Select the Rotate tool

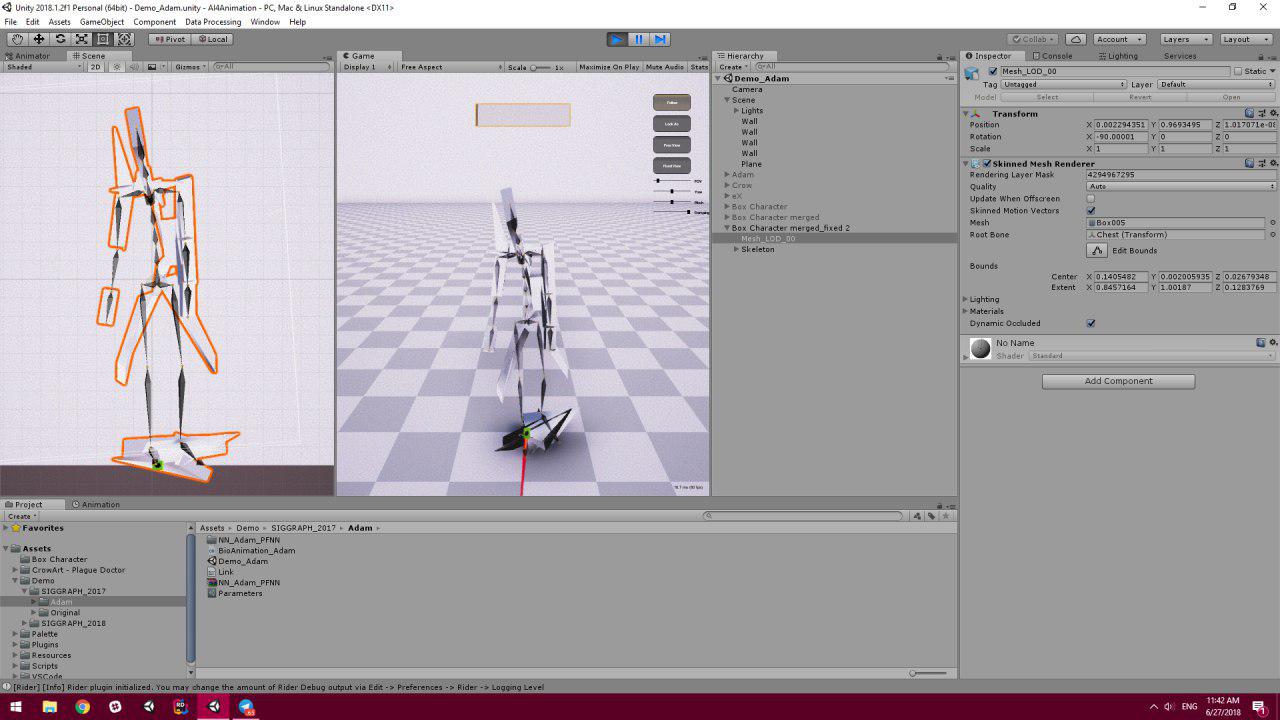click(x=60, y=39)
